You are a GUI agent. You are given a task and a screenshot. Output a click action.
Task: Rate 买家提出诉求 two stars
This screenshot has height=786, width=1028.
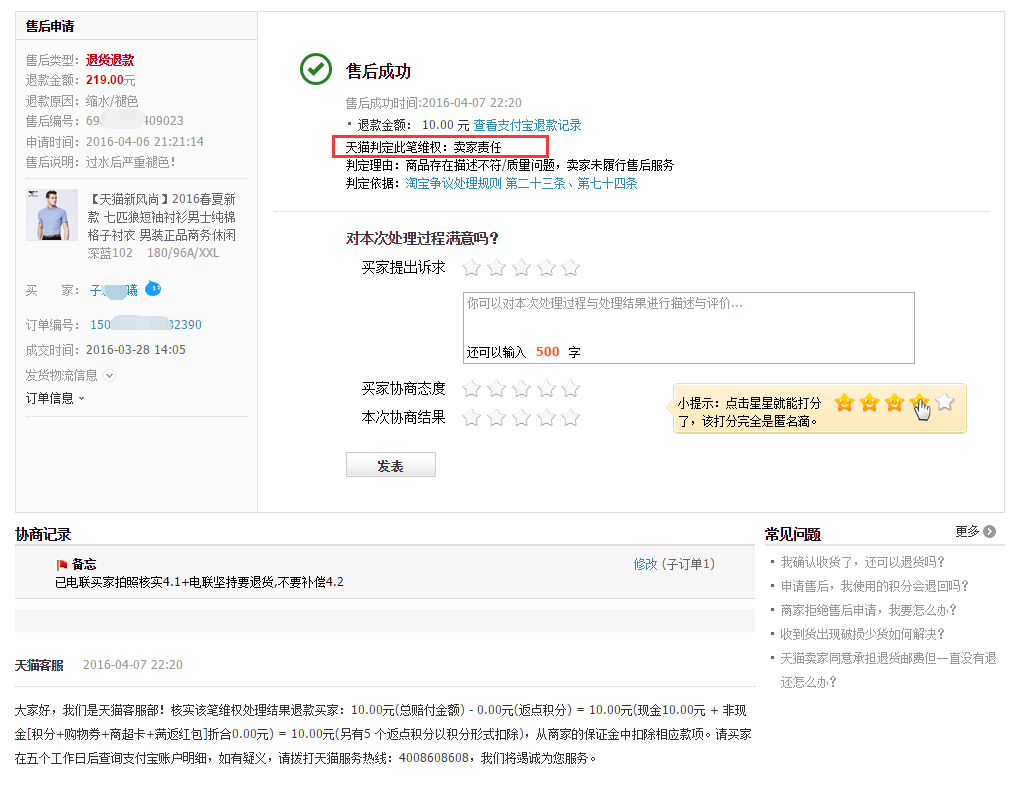(496, 267)
